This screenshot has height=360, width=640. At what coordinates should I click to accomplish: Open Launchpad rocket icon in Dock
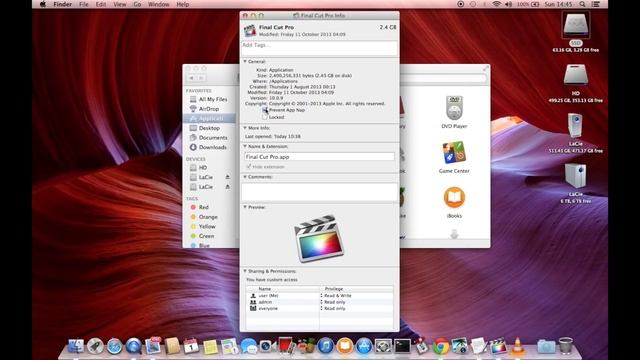click(x=95, y=346)
